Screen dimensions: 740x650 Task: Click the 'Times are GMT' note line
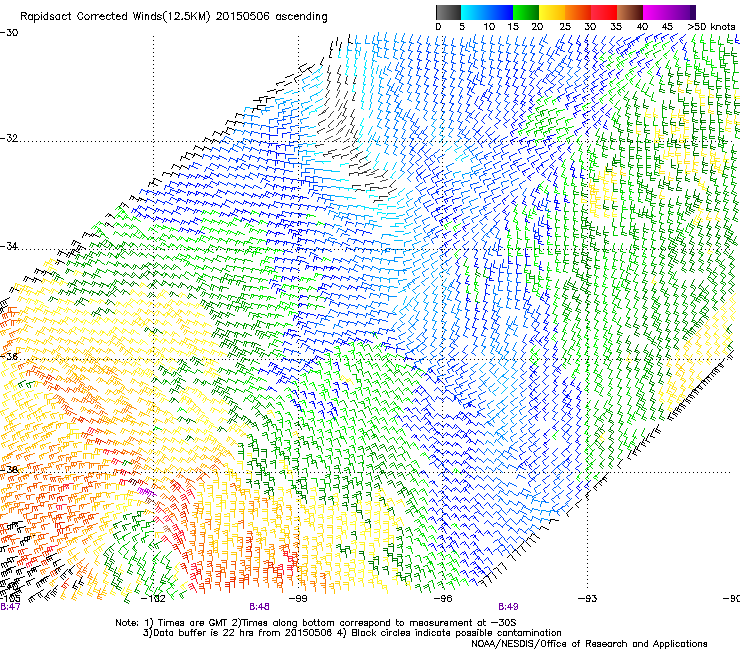pyautogui.click(x=316, y=623)
